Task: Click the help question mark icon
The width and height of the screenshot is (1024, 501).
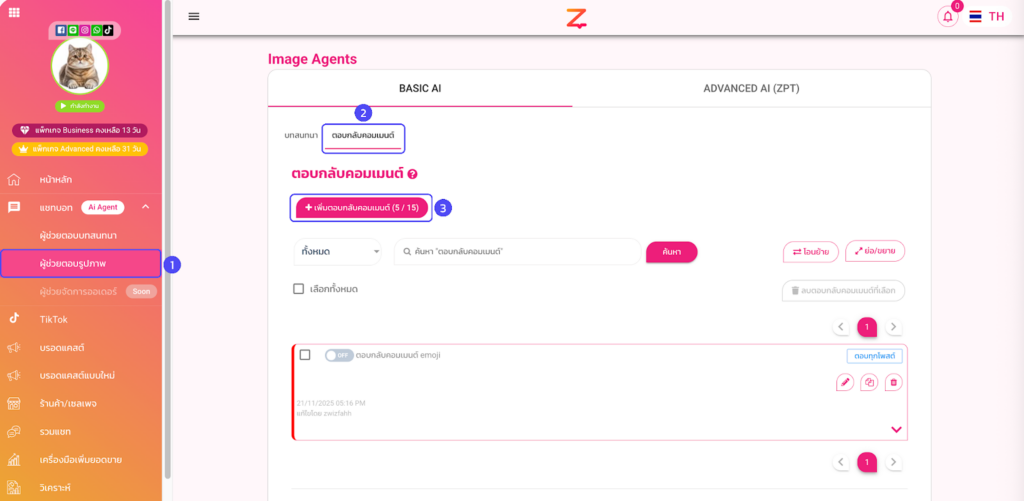Action: pyautogui.click(x=412, y=174)
